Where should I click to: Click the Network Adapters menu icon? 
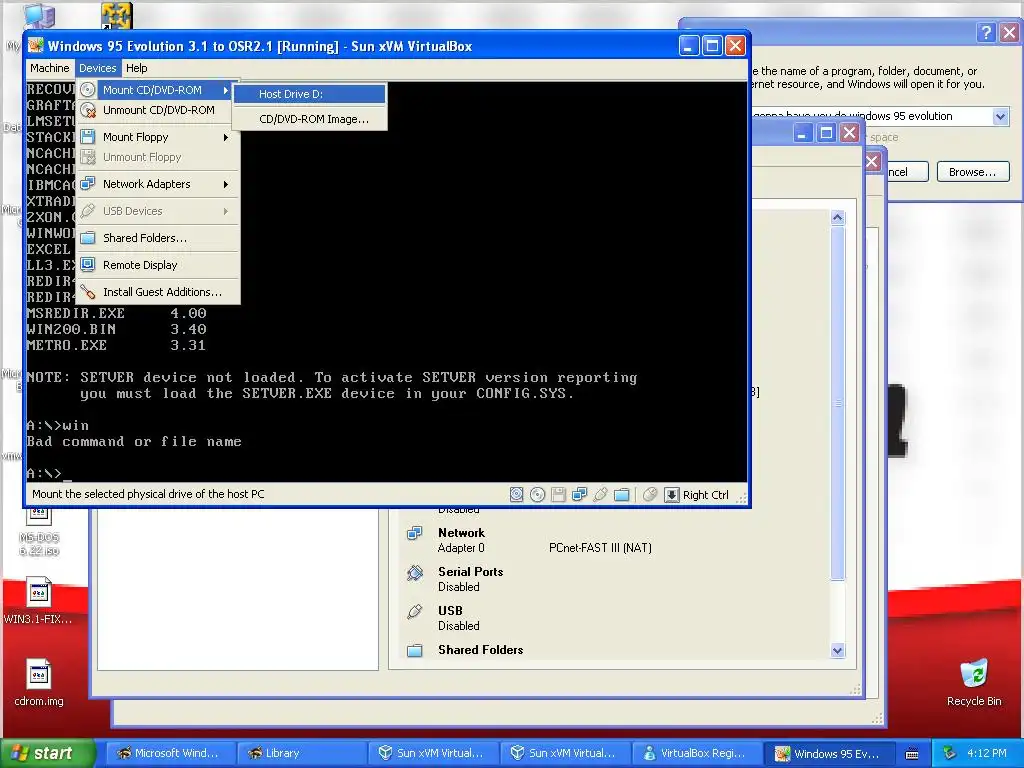click(88, 184)
